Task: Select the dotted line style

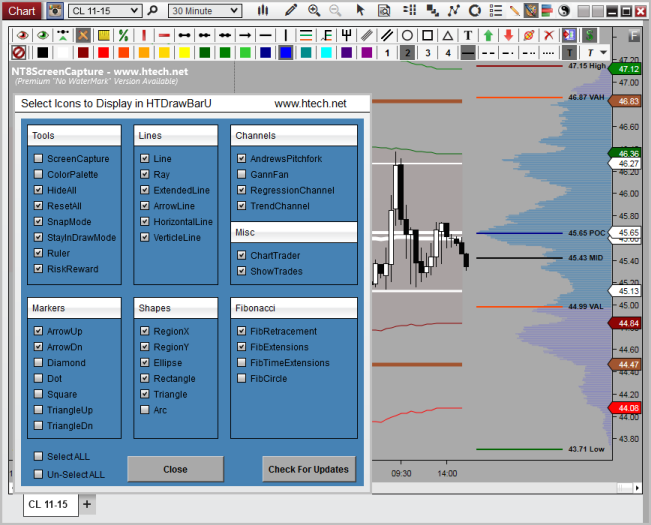Action: (x=548, y=53)
